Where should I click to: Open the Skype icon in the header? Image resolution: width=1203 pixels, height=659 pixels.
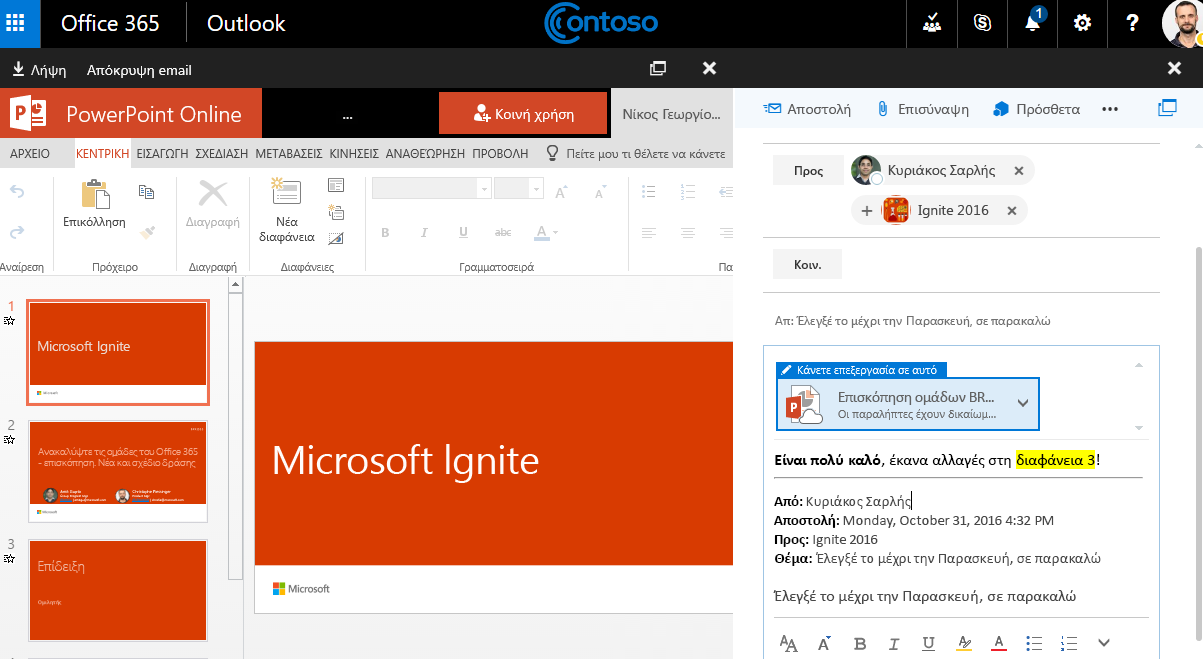tap(981, 23)
